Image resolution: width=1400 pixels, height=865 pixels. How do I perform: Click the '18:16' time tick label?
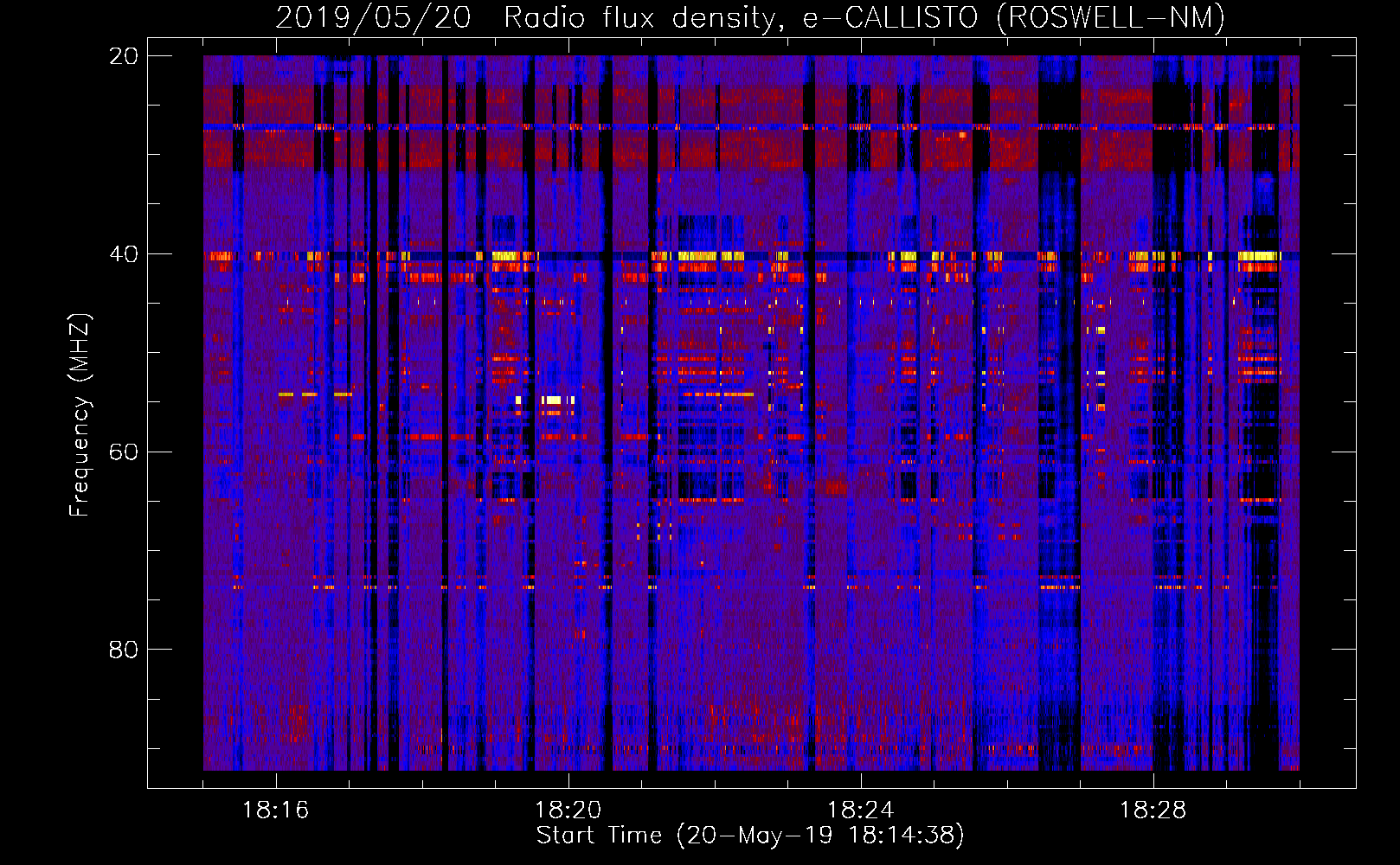(275, 811)
